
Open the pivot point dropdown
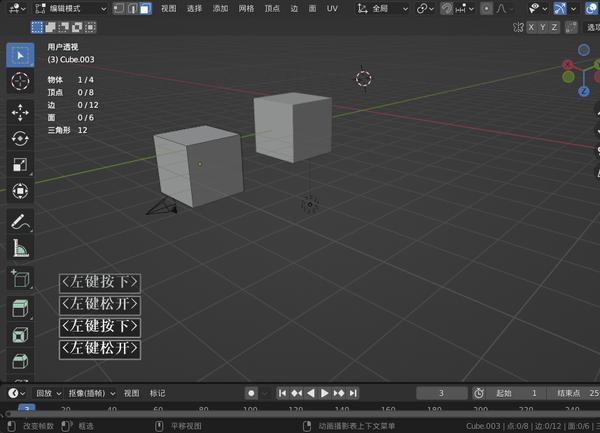point(425,8)
